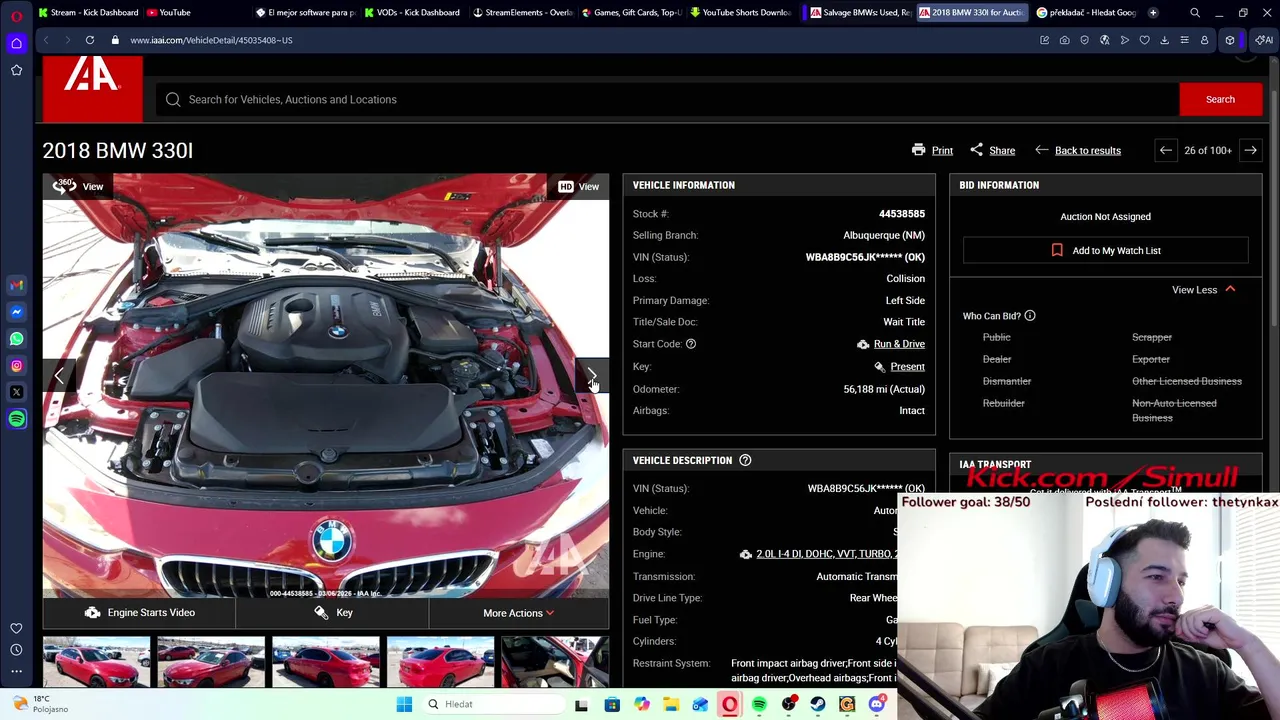
Task: Open the Key photo button
Action: click(x=332, y=613)
